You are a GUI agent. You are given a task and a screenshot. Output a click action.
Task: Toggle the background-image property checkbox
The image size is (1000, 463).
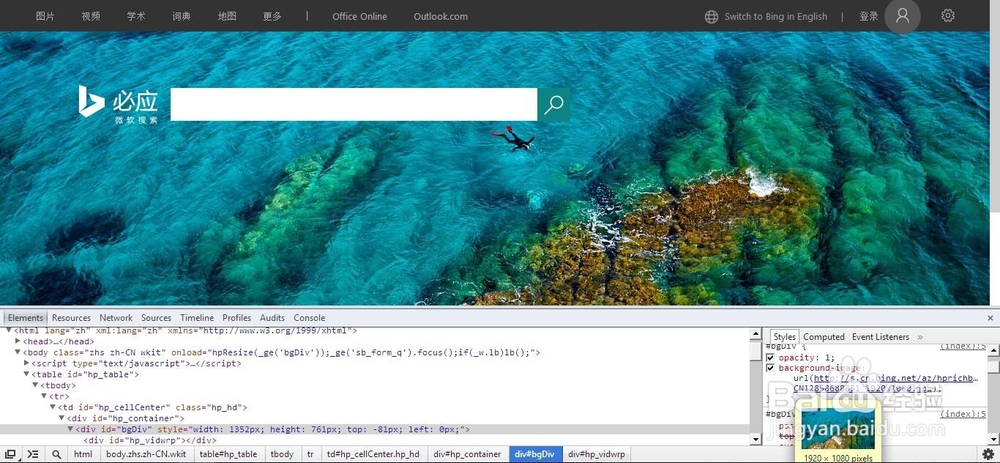770,368
